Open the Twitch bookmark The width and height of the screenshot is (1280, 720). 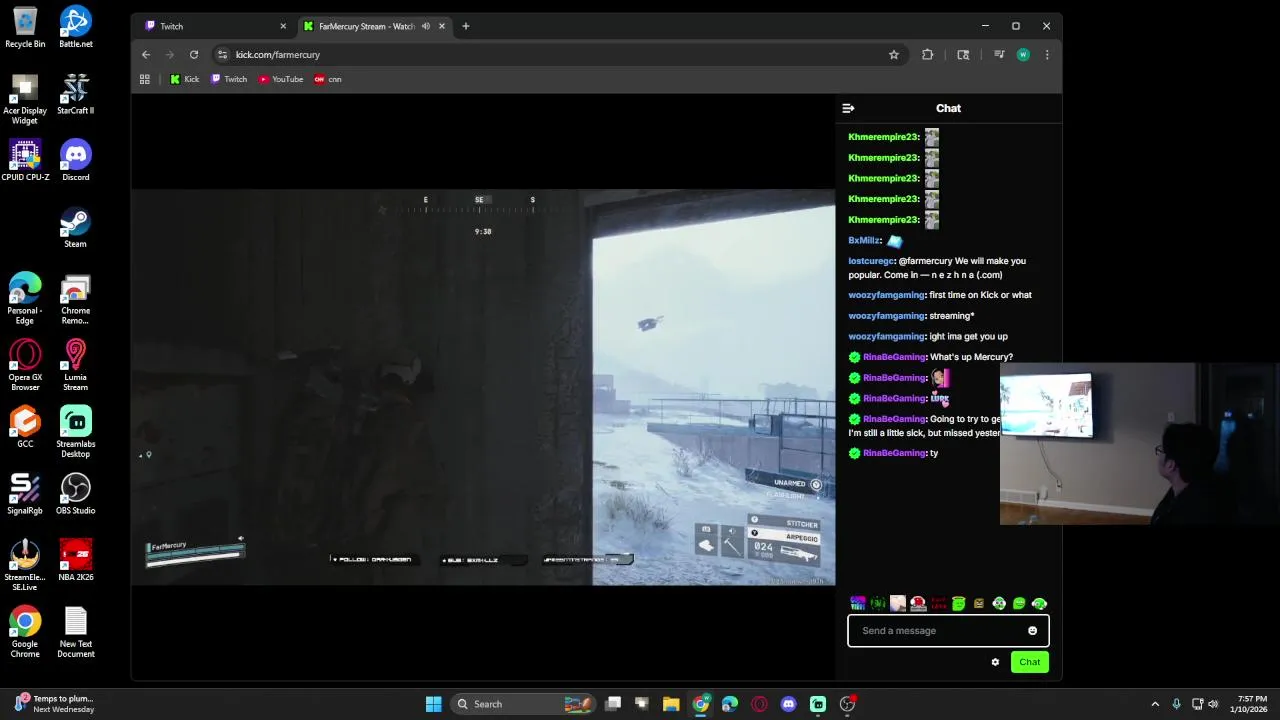pyautogui.click(x=229, y=79)
